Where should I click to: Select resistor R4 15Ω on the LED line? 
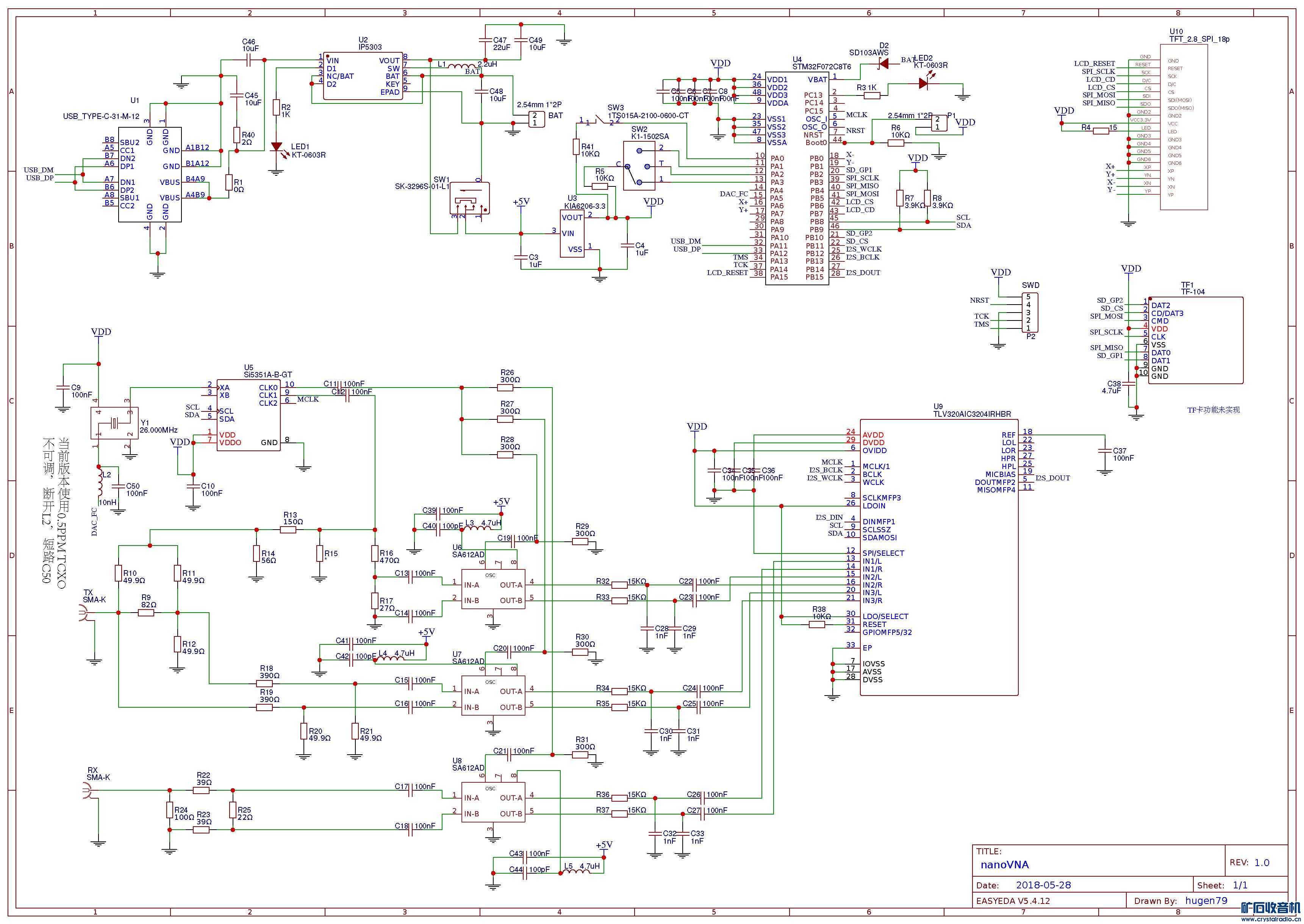tap(1101, 131)
